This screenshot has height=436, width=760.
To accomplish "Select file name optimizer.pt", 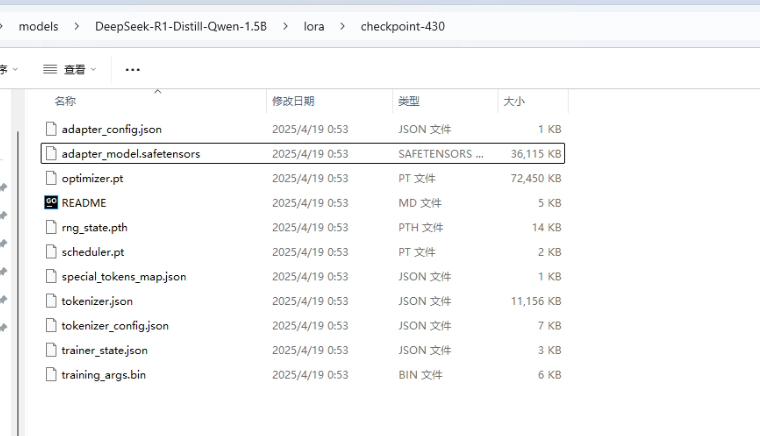I will [x=92, y=179].
